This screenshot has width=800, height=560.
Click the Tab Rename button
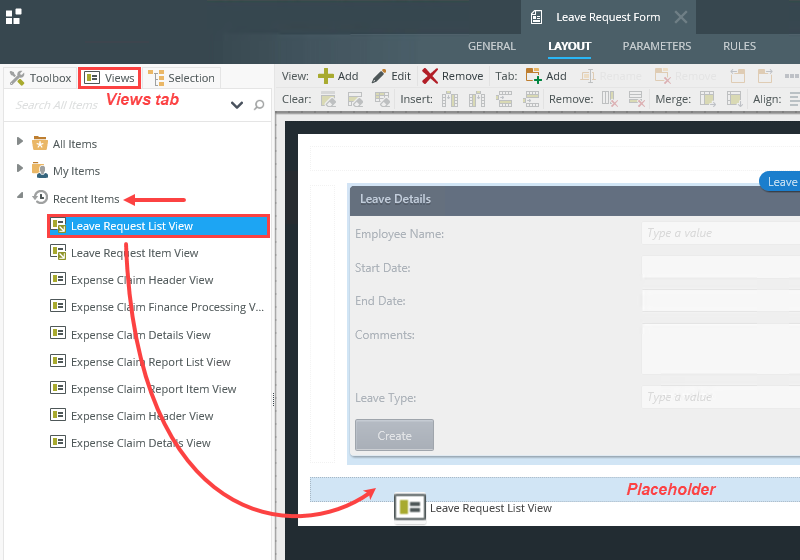[x=611, y=76]
